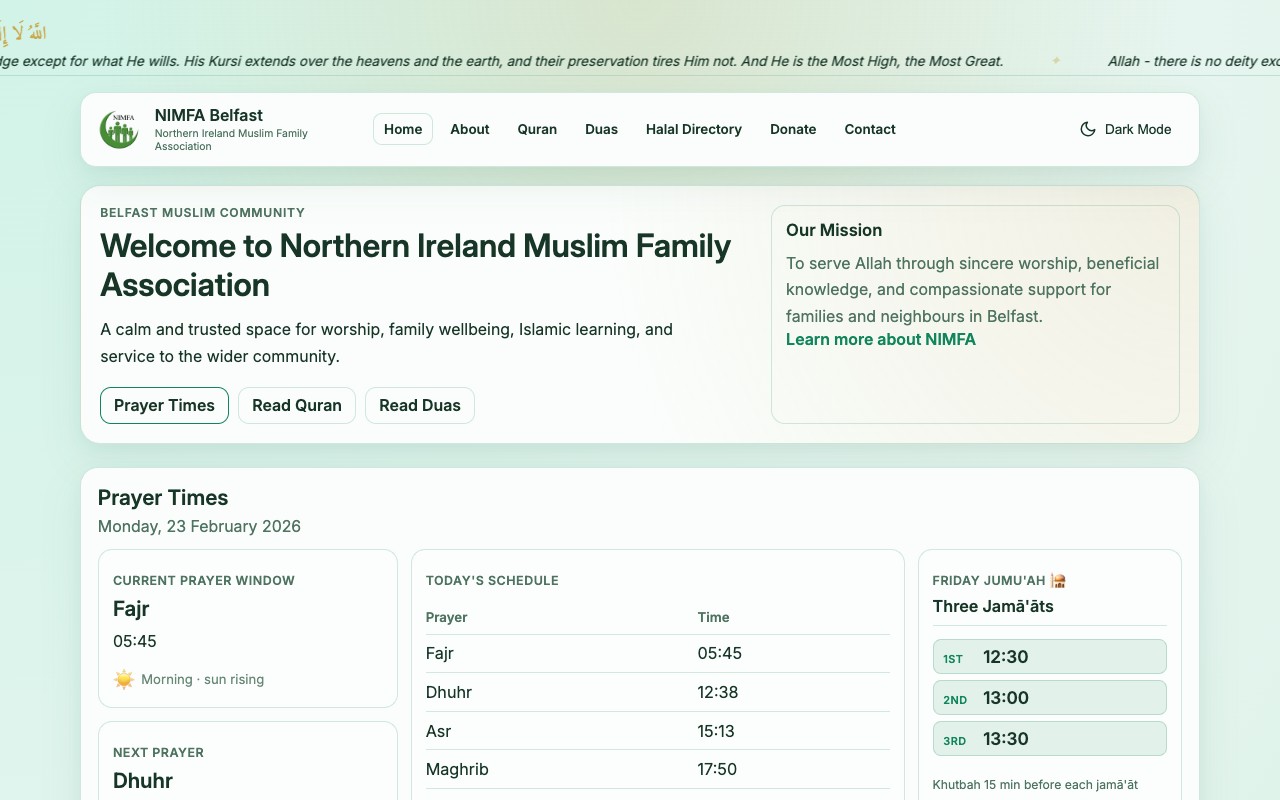The image size is (1280, 800).
Task: Select the 2nd Jumu'ah time 13:00
Action: pos(1049,697)
